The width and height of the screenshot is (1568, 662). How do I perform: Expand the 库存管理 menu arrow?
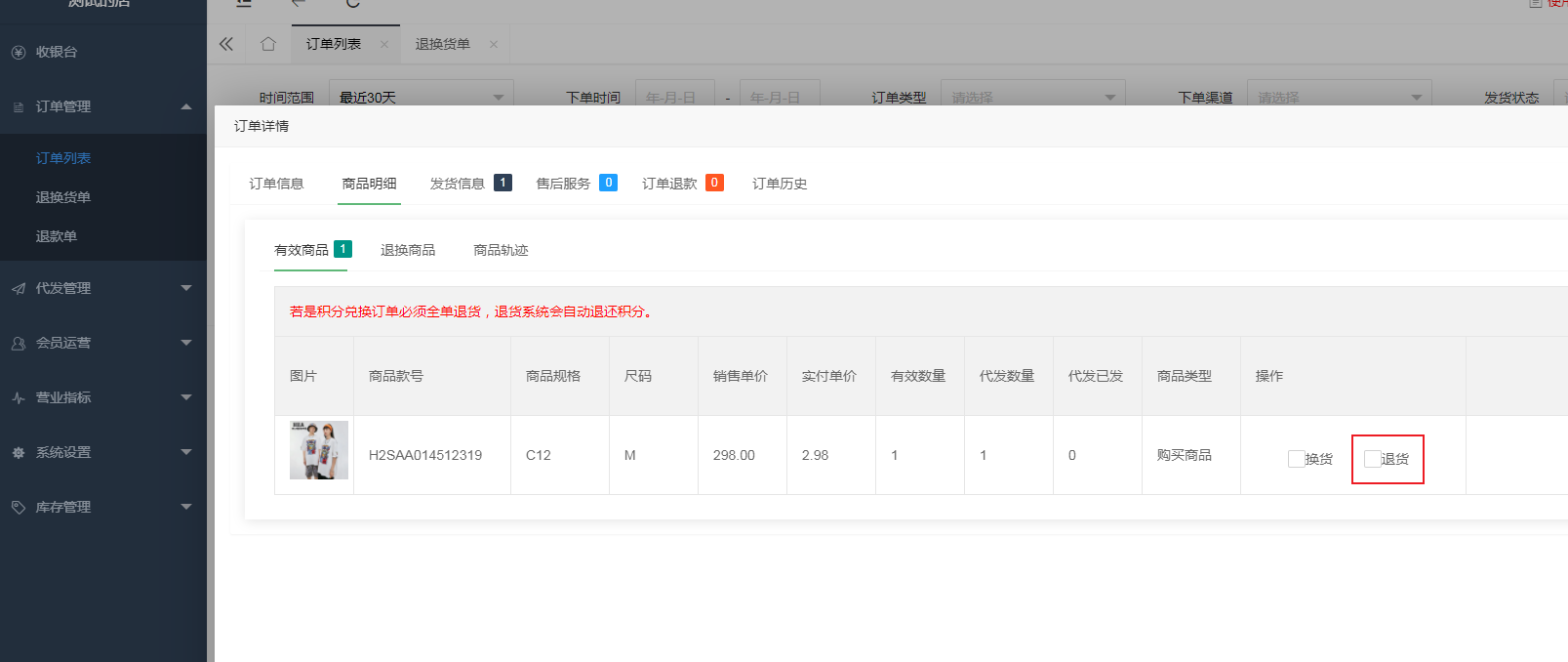186,507
